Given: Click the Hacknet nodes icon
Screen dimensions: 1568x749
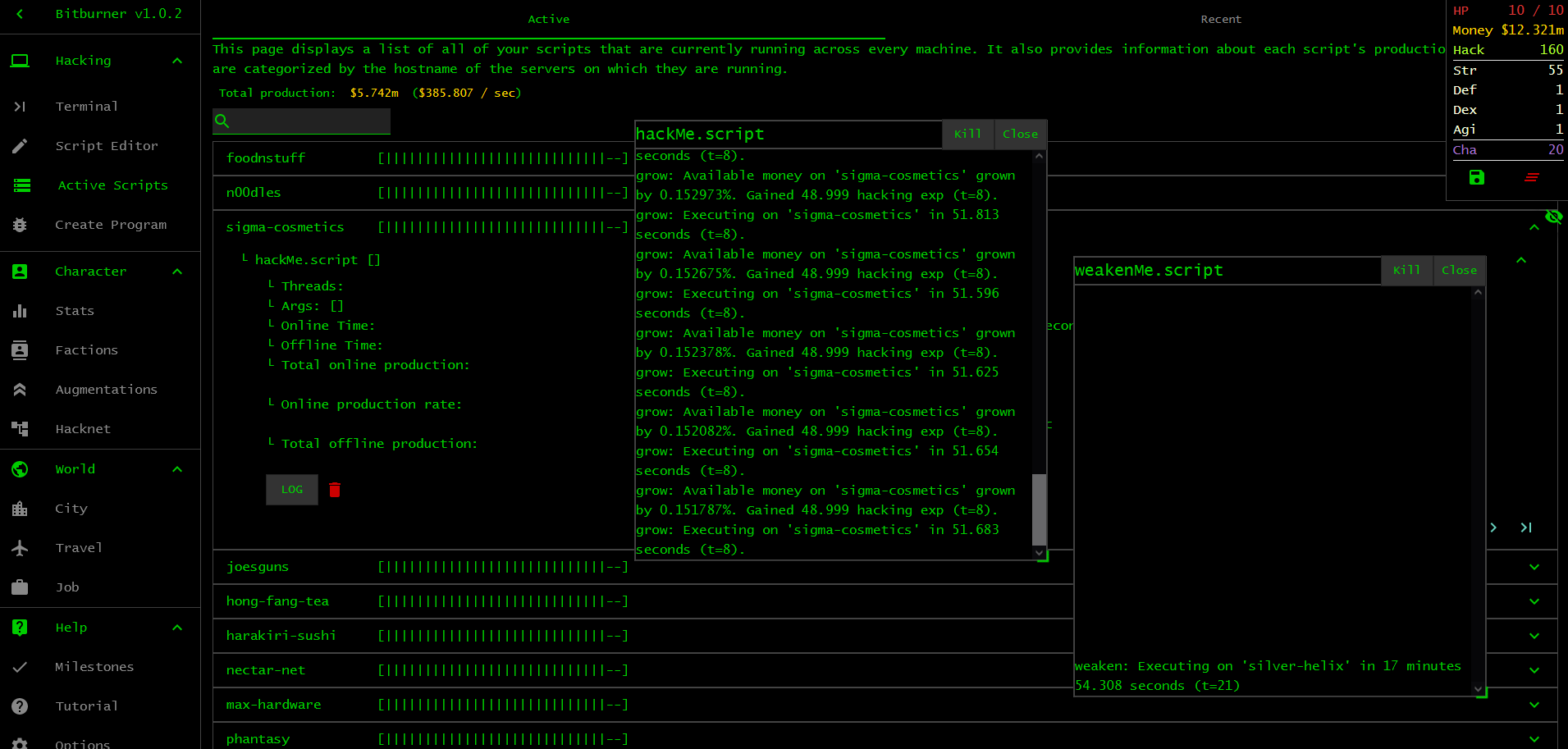Looking at the screenshot, I should tap(21, 429).
